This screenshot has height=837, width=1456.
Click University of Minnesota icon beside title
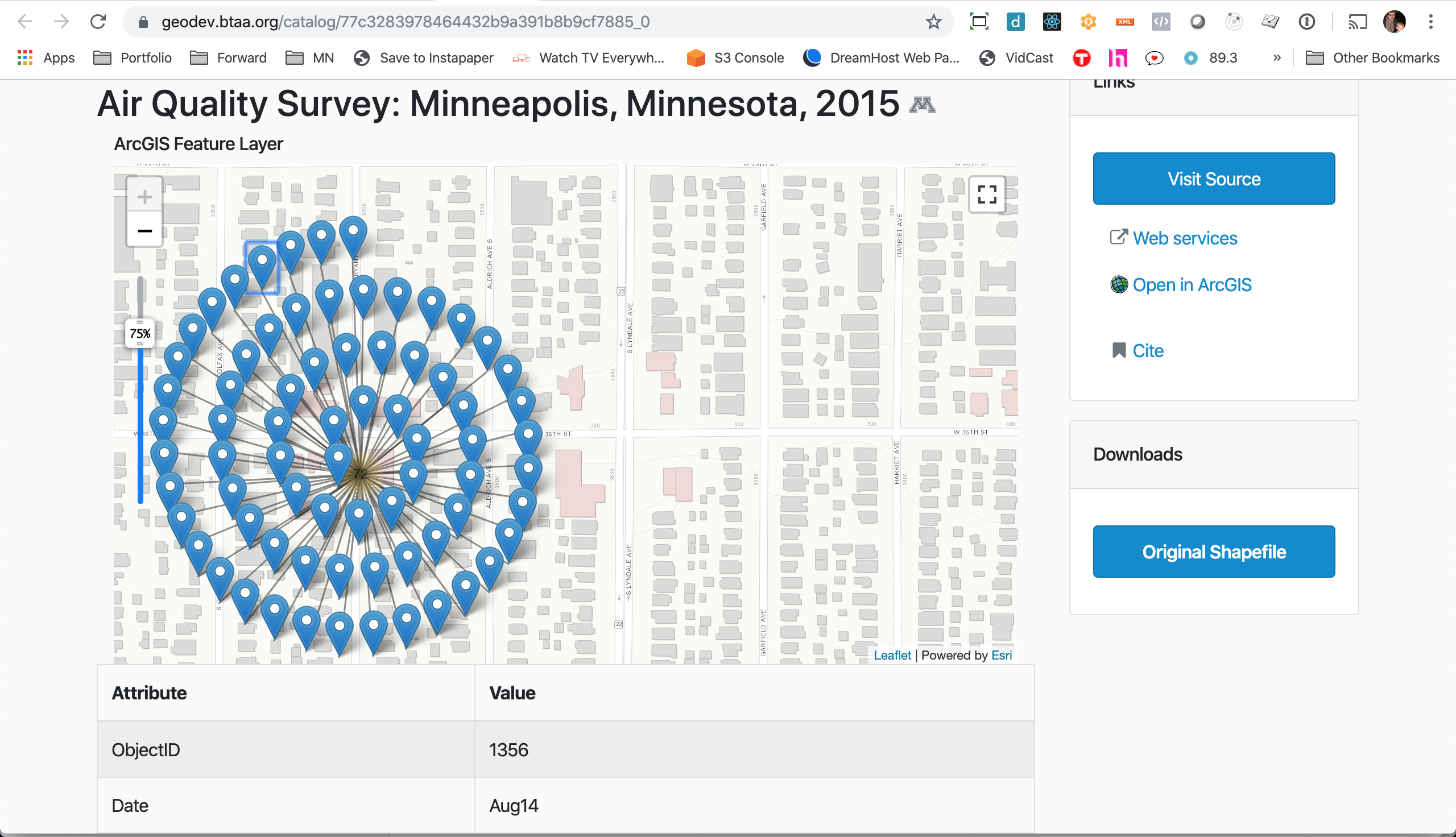(x=922, y=105)
